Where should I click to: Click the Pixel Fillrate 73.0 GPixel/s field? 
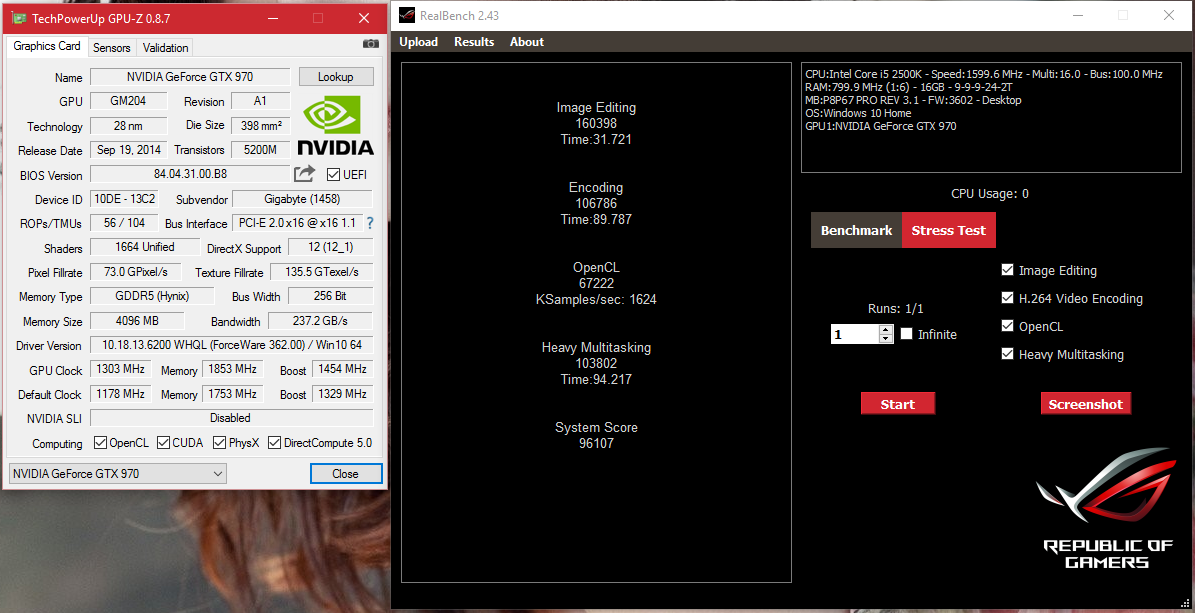point(136,272)
